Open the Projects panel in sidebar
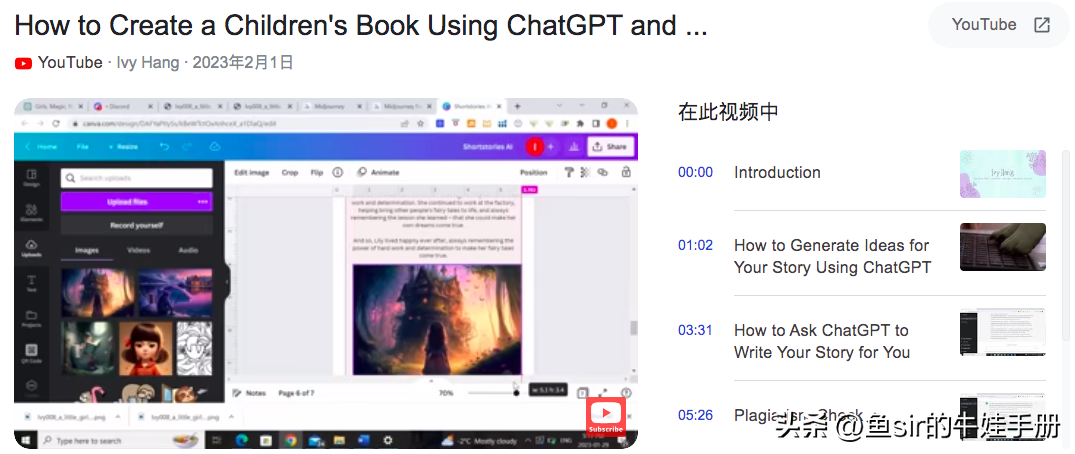Image resolution: width=1075 pixels, height=454 pixels. (32, 320)
